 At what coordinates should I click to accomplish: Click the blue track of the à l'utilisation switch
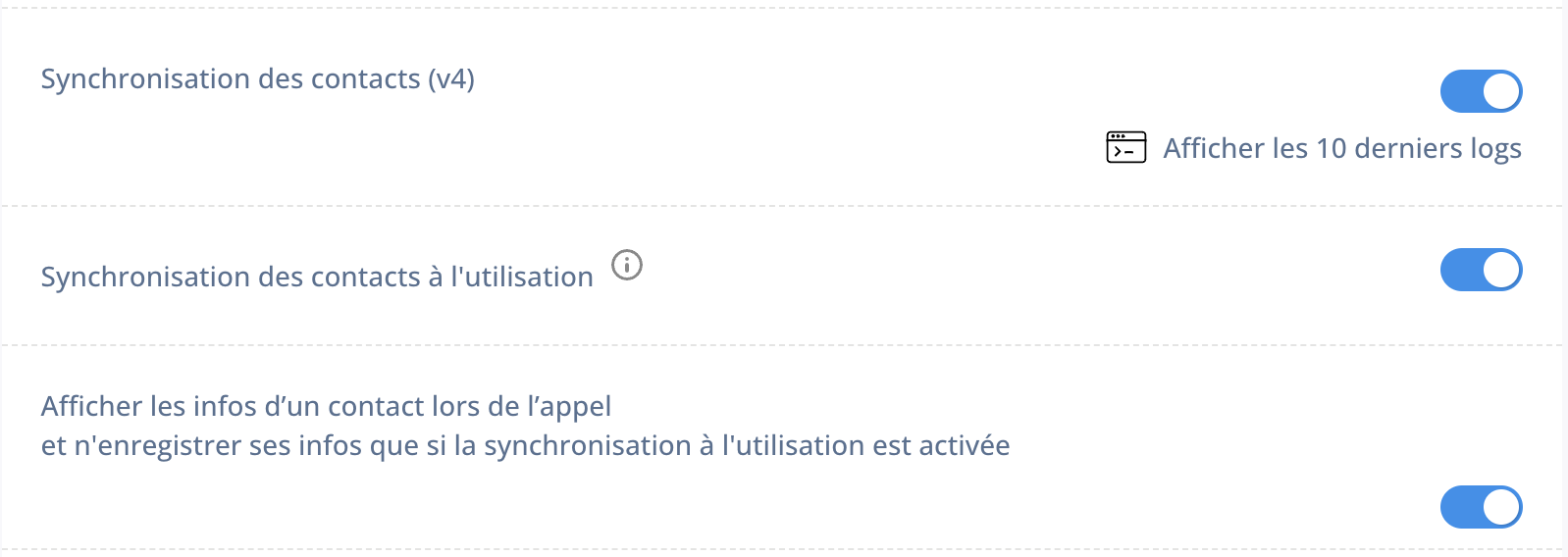coord(1460,270)
